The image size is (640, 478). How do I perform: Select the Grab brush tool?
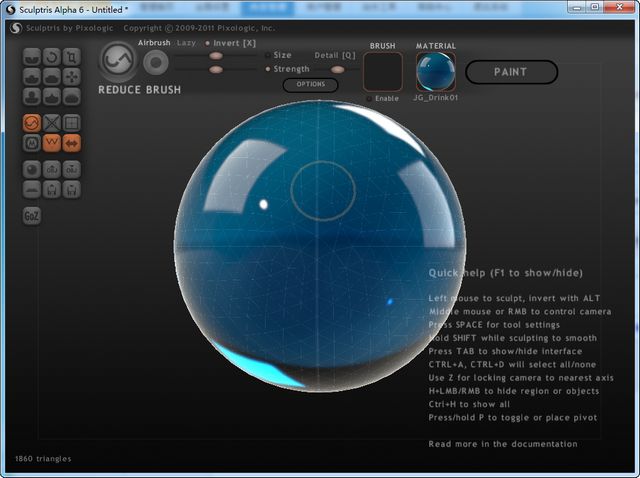tap(72, 76)
